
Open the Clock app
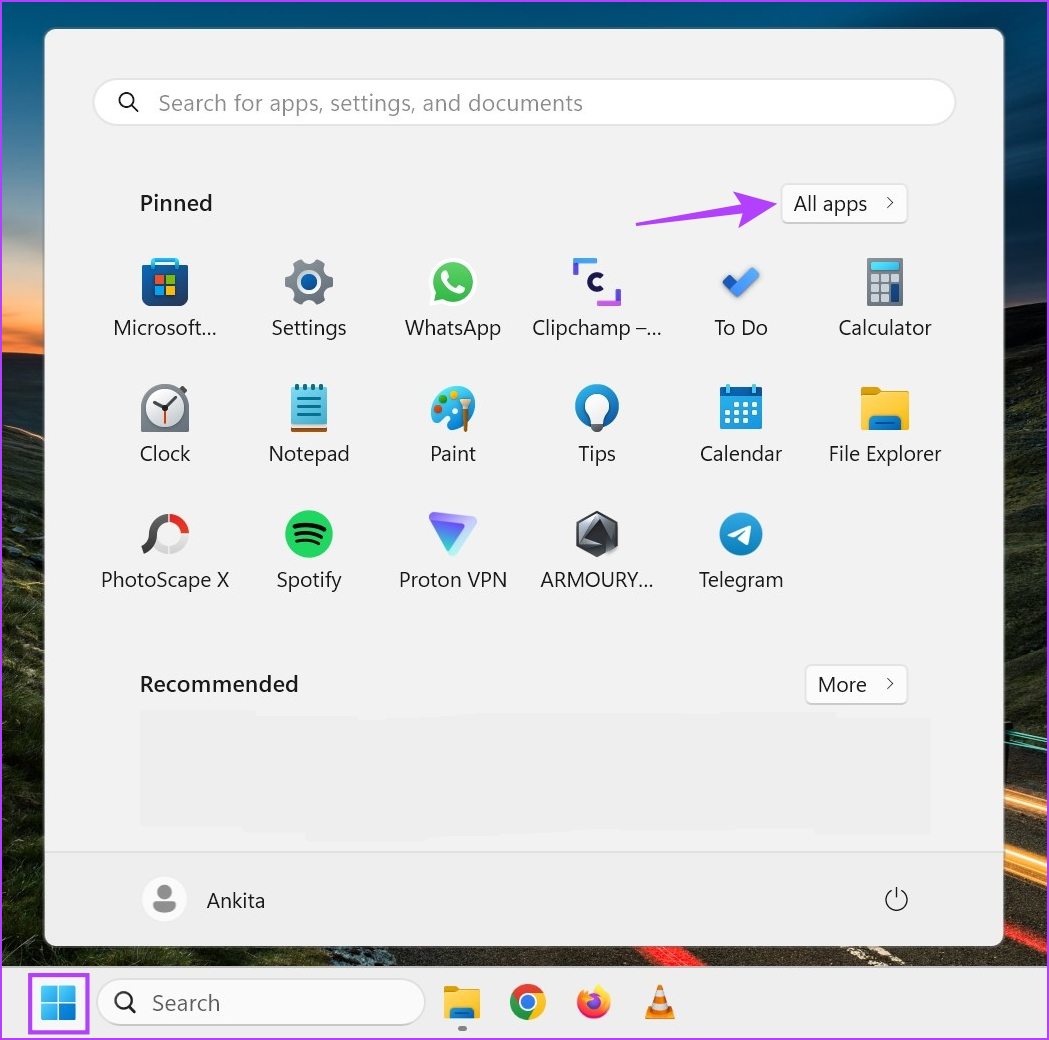click(x=165, y=424)
